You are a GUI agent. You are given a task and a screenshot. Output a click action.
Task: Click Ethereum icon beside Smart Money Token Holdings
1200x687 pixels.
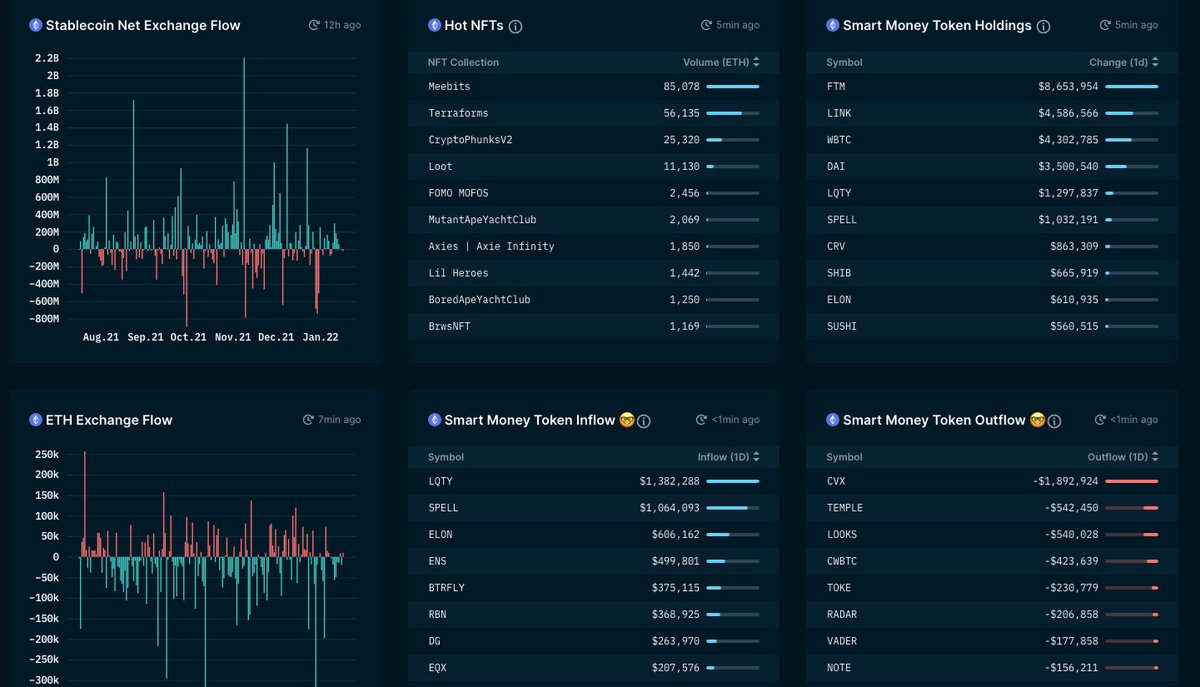click(833, 25)
